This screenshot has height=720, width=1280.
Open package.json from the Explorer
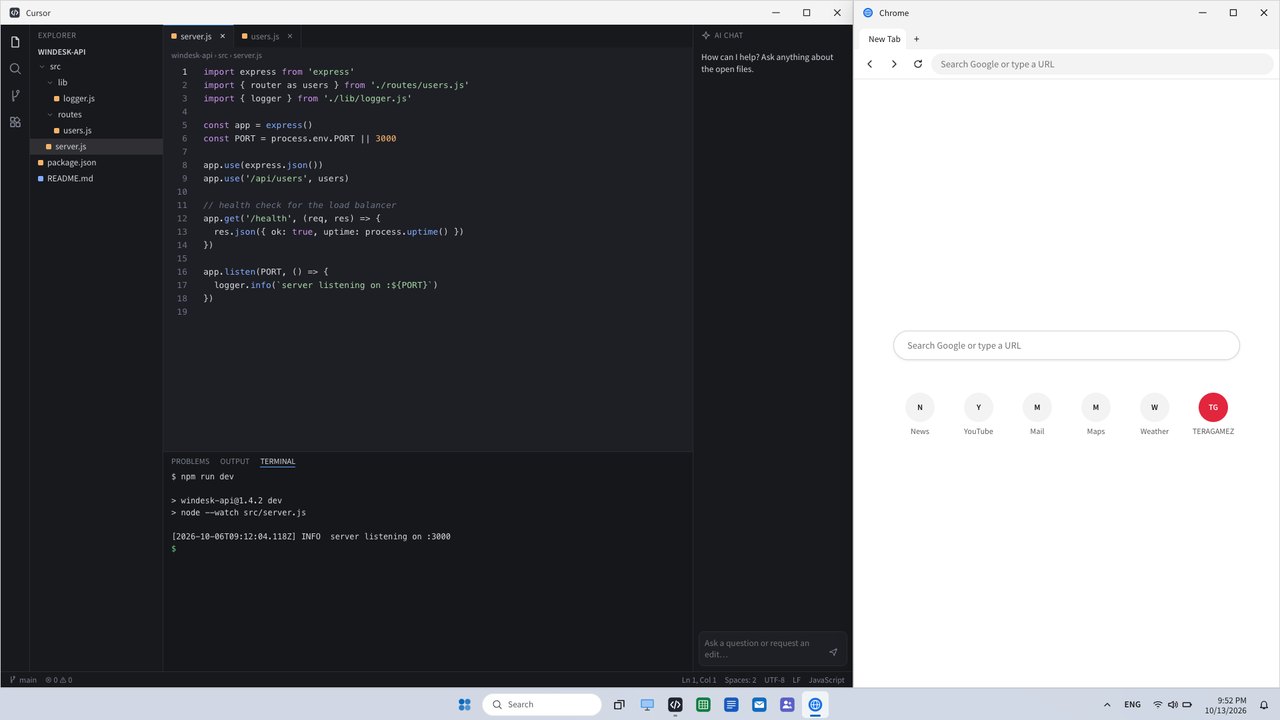click(96, 163)
